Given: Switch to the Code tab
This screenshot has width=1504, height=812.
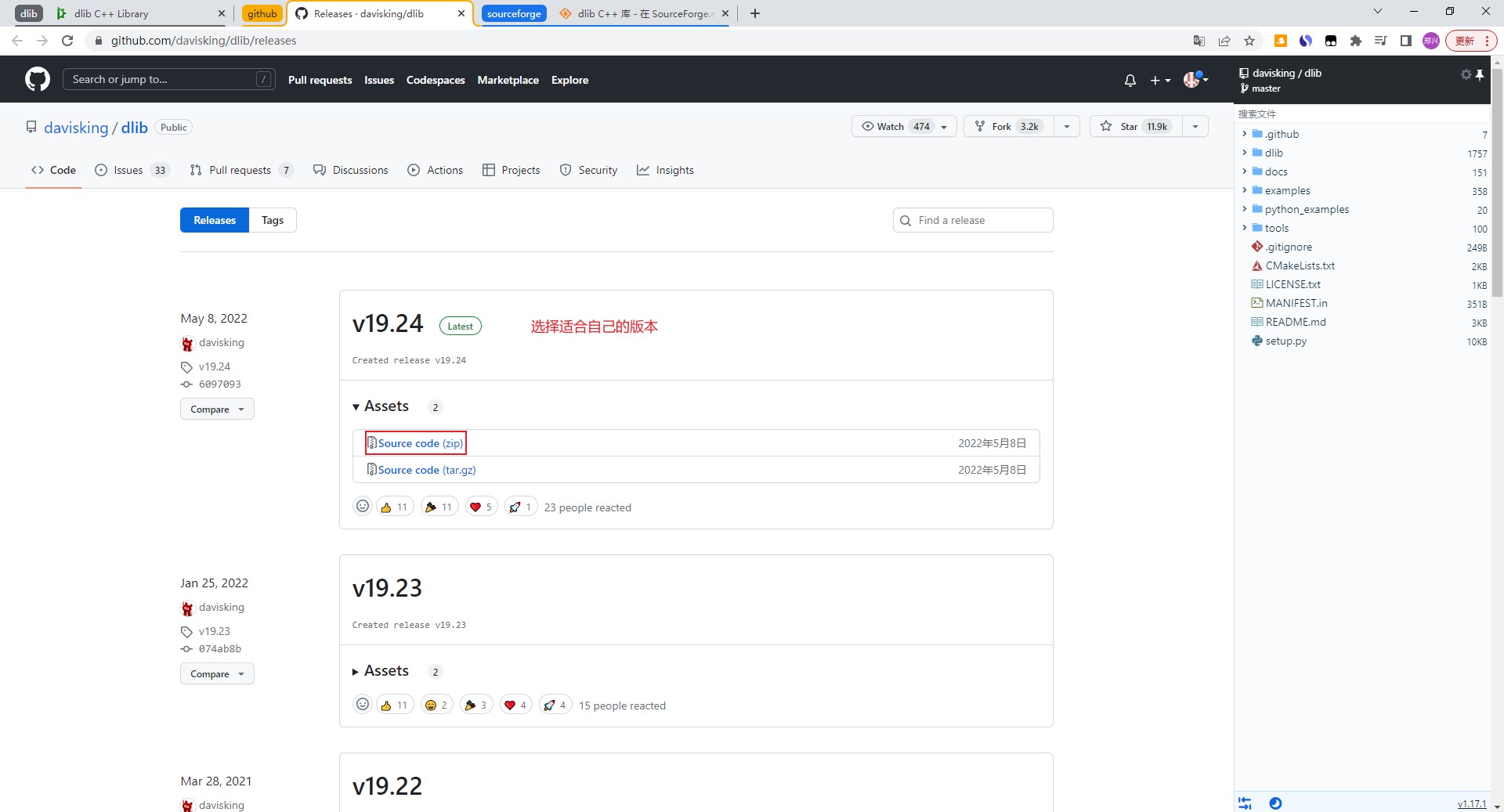Looking at the screenshot, I should tap(53, 170).
